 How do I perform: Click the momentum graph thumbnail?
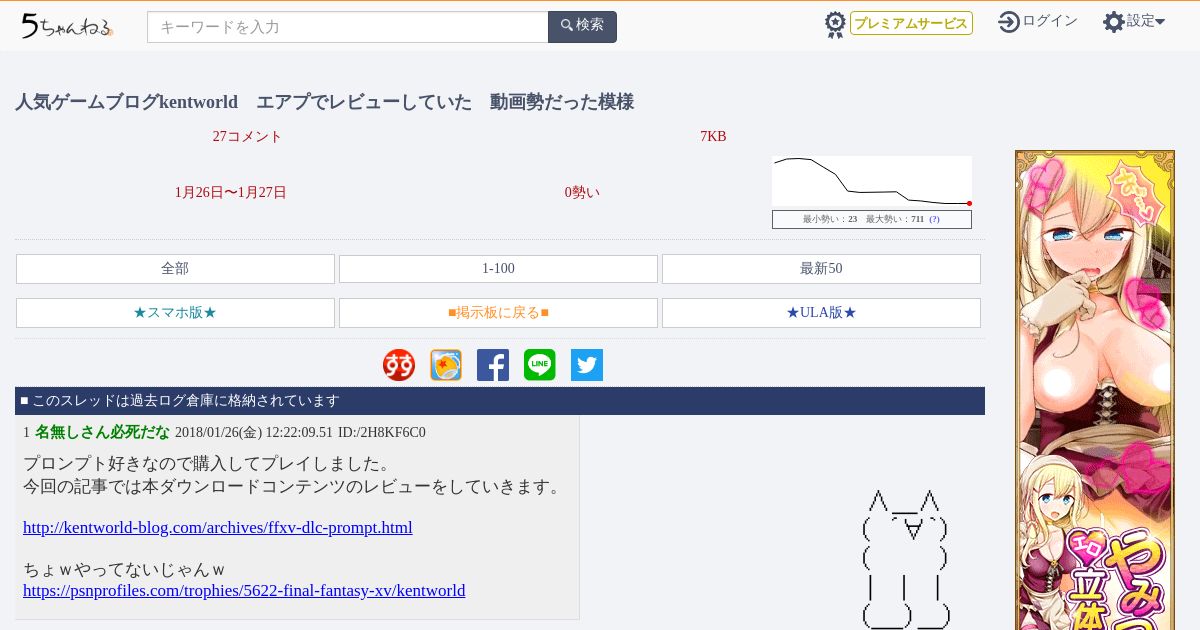pyautogui.click(x=872, y=181)
